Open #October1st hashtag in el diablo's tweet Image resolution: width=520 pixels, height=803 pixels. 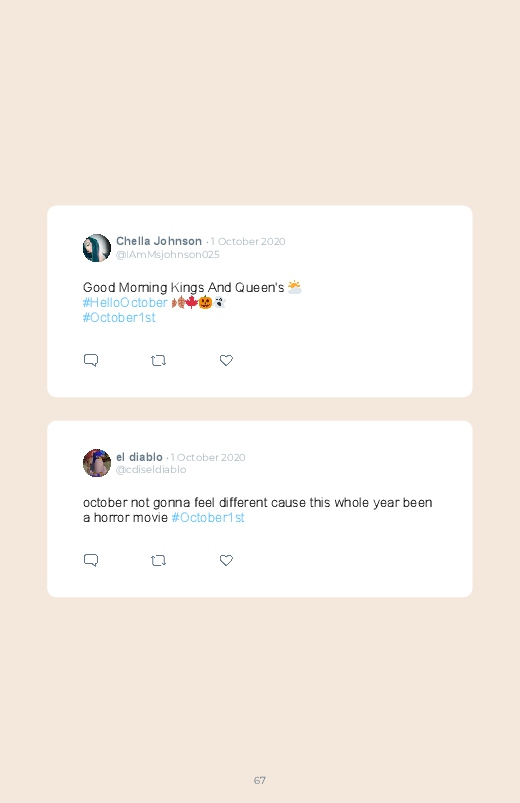[x=208, y=518]
